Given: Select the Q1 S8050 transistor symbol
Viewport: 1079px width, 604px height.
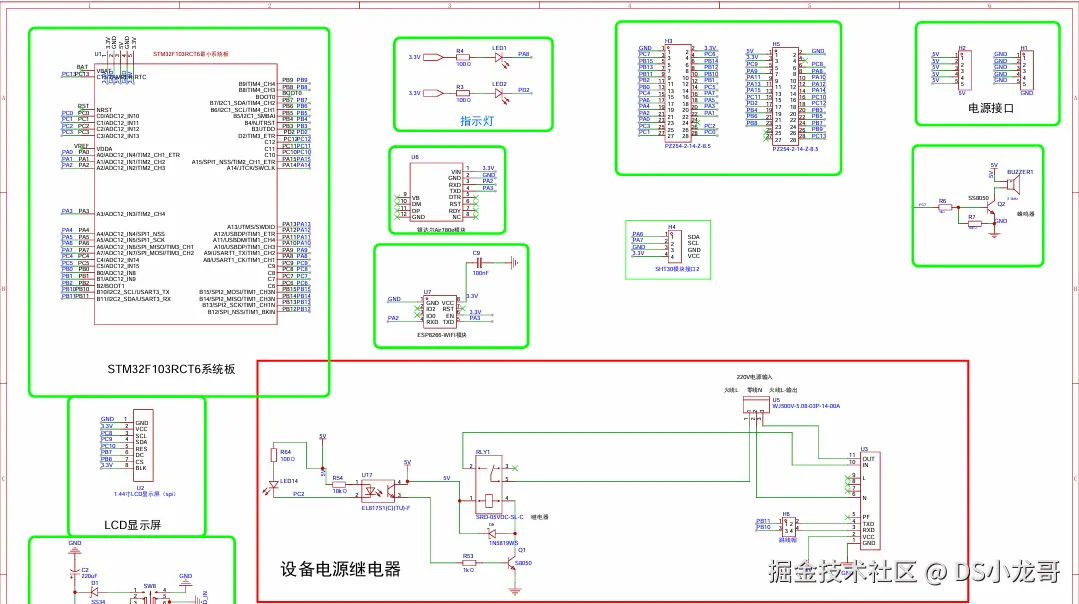Looking at the screenshot, I should click(511, 563).
